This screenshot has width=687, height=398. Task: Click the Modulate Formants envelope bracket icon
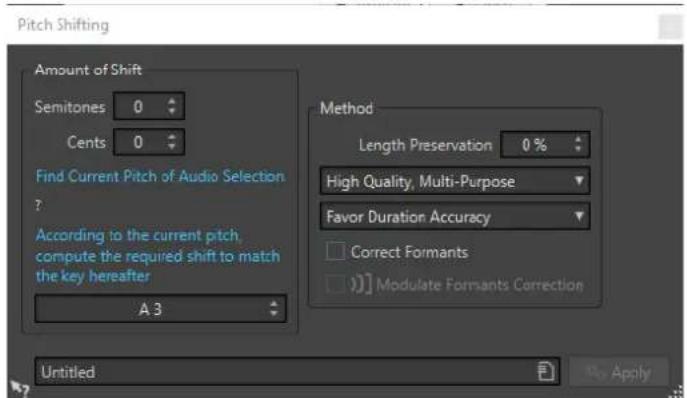click(361, 284)
